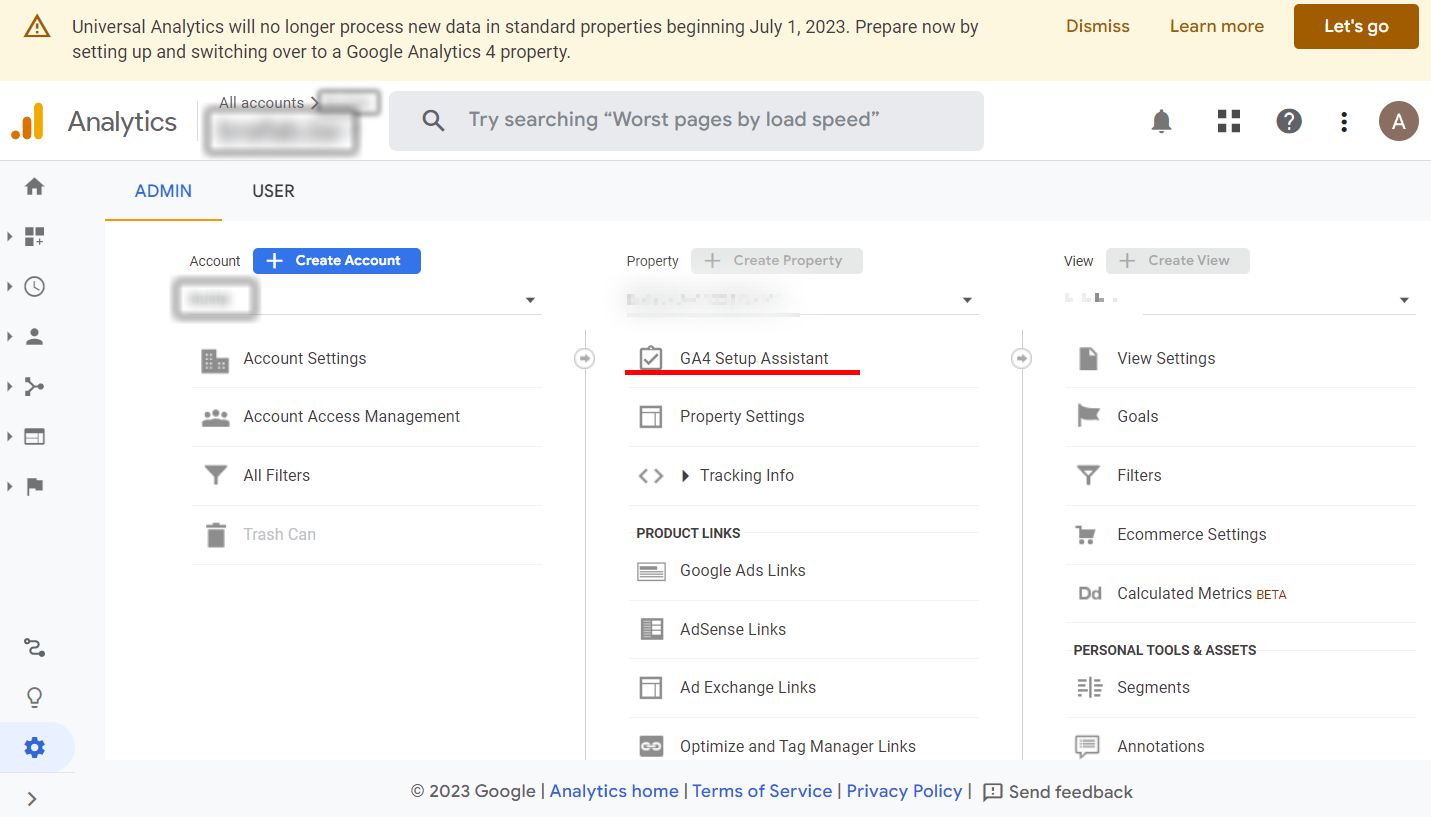This screenshot has height=817, width=1431.
Task: Open the Account selector dropdown
Action: coord(530,300)
